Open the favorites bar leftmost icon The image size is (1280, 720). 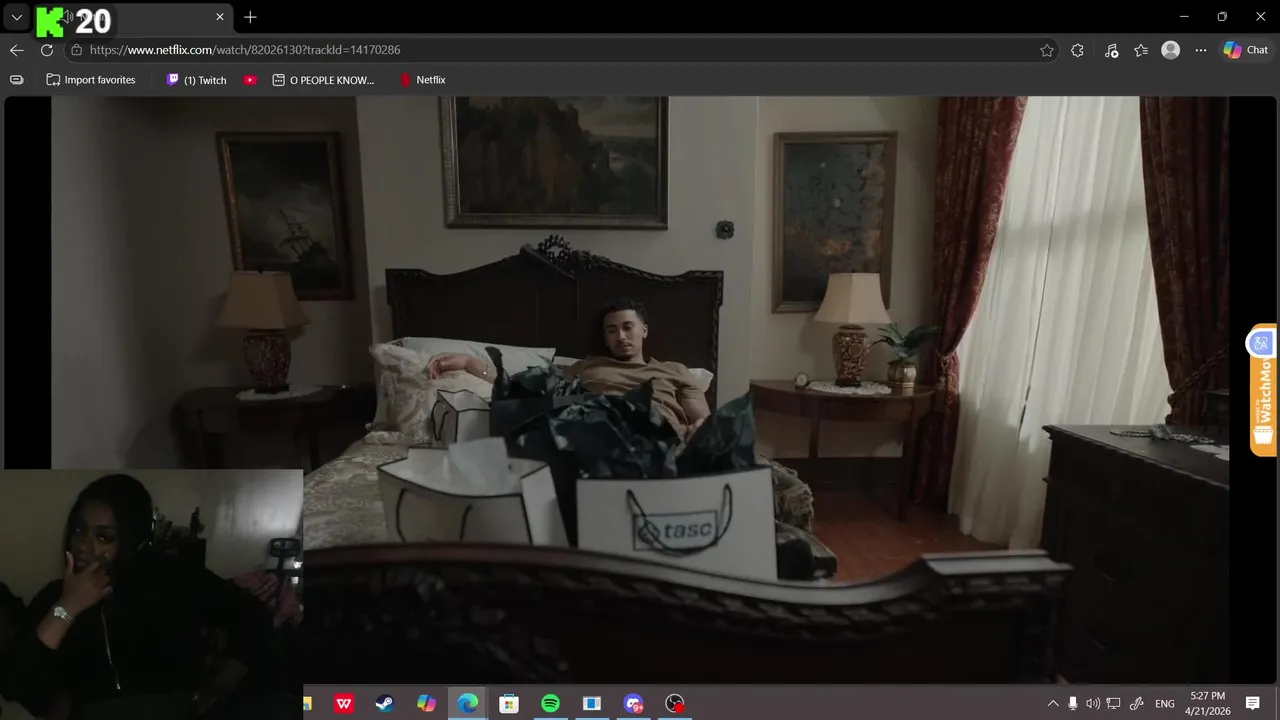click(x=16, y=80)
